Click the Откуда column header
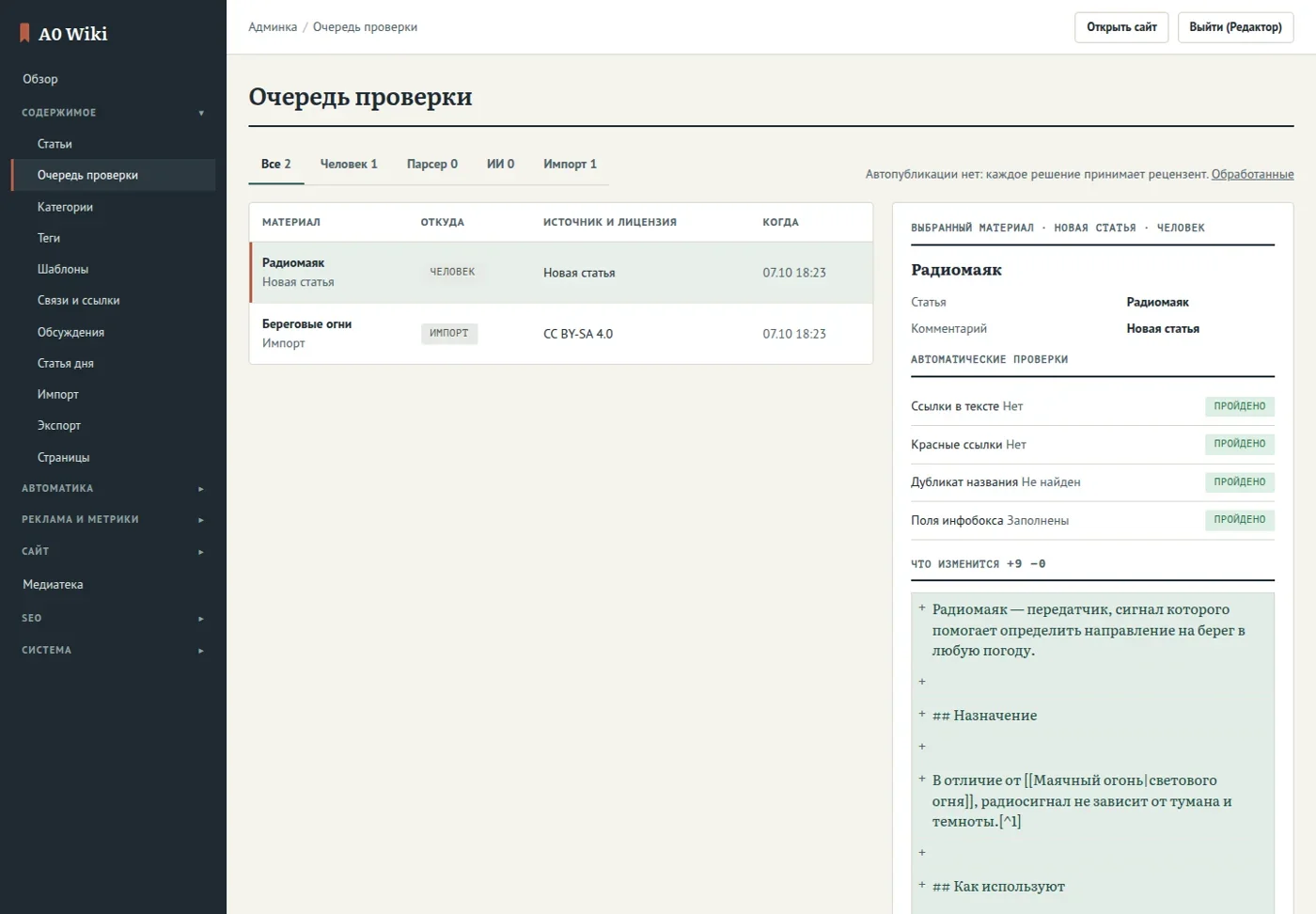Screen dimensions: 1316x914 click(443, 223)
